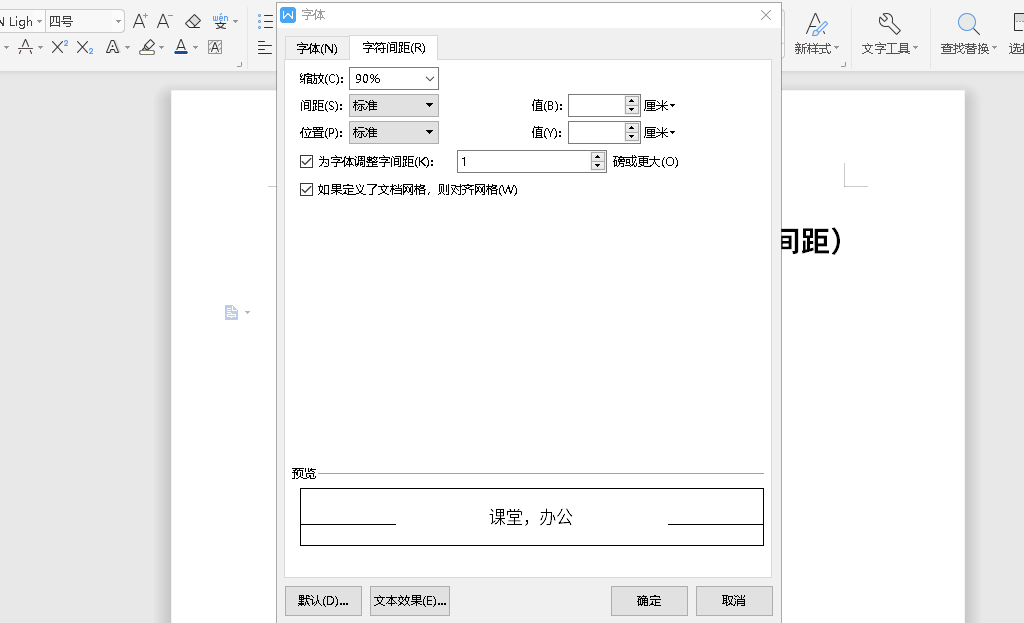1024x623 pixels.
Task: Click the decrease font size icon
Action: [x=165, y=21]
